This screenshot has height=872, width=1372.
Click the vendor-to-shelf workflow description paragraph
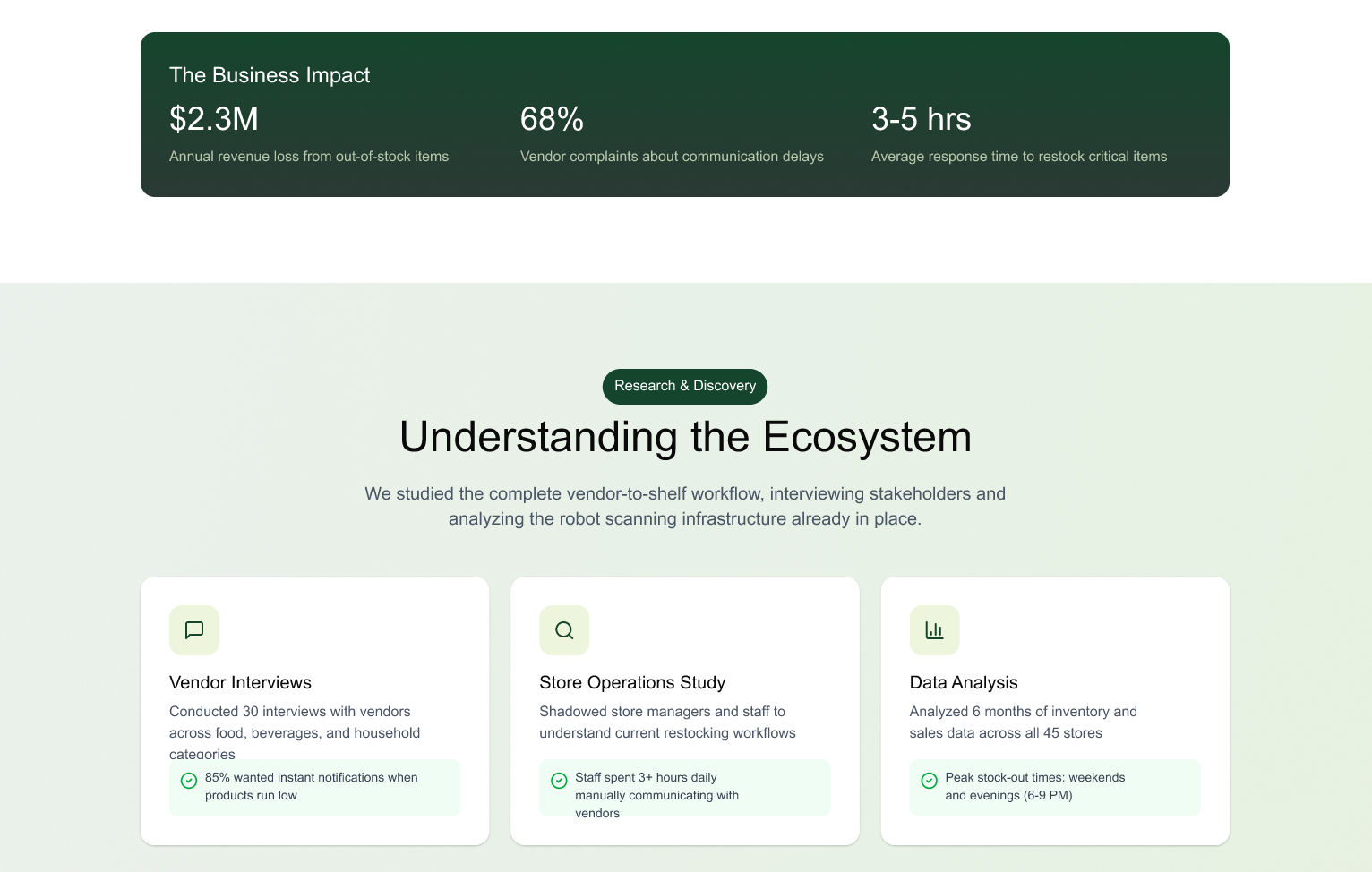coord(685,506)
